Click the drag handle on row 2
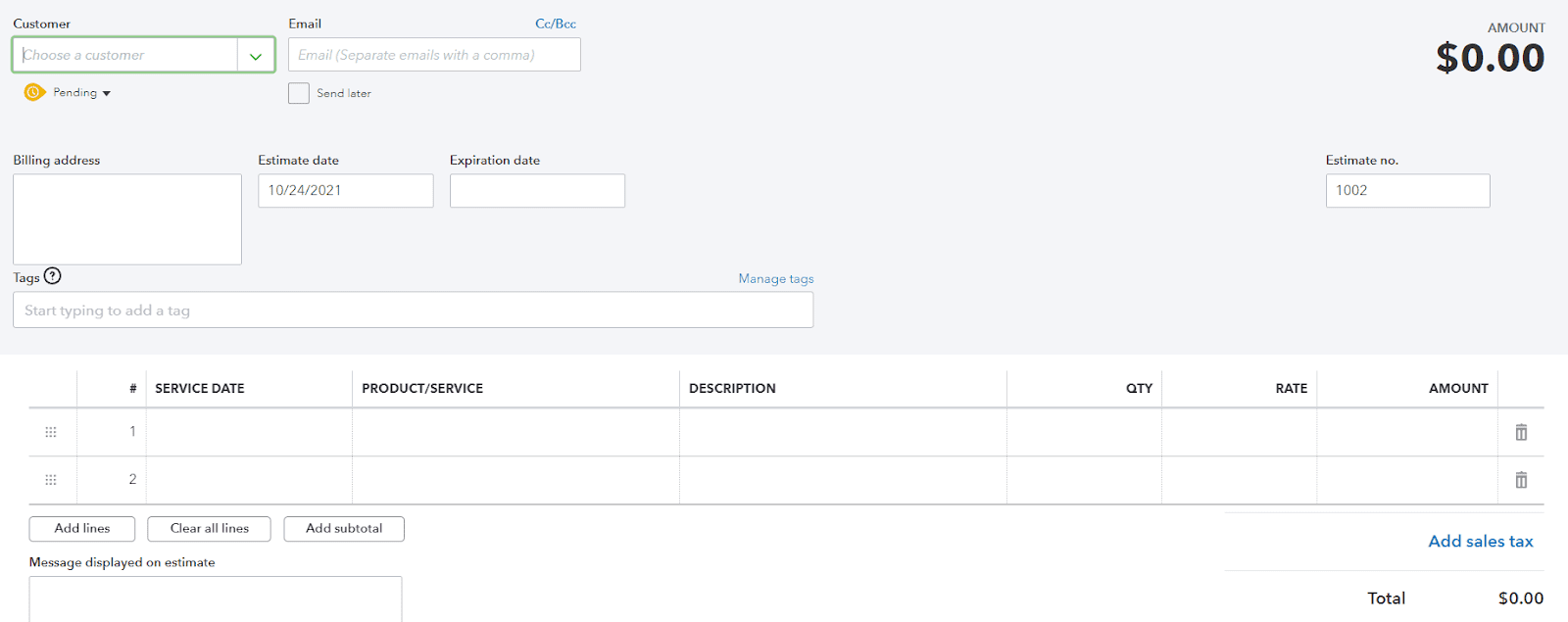The height and width of the screenshot is (622, 1568). (51, 480)
